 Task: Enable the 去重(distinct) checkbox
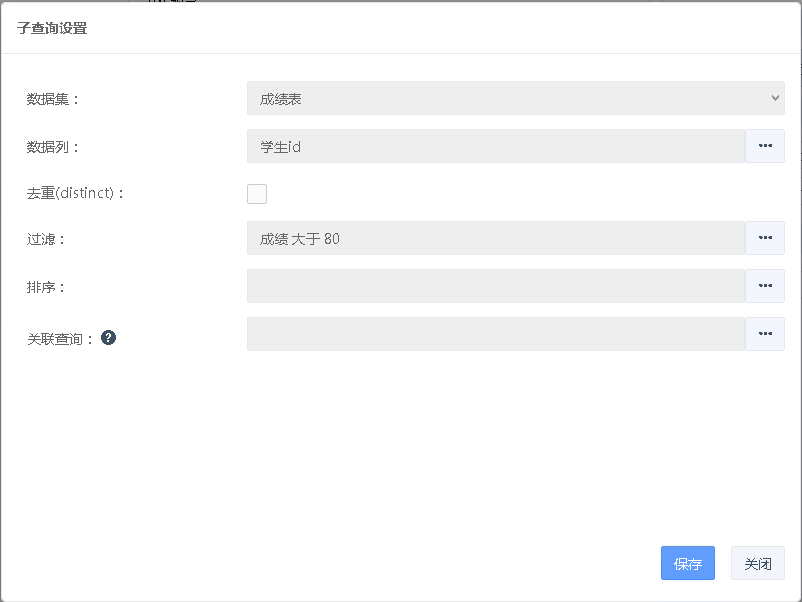tap(257, 194)
